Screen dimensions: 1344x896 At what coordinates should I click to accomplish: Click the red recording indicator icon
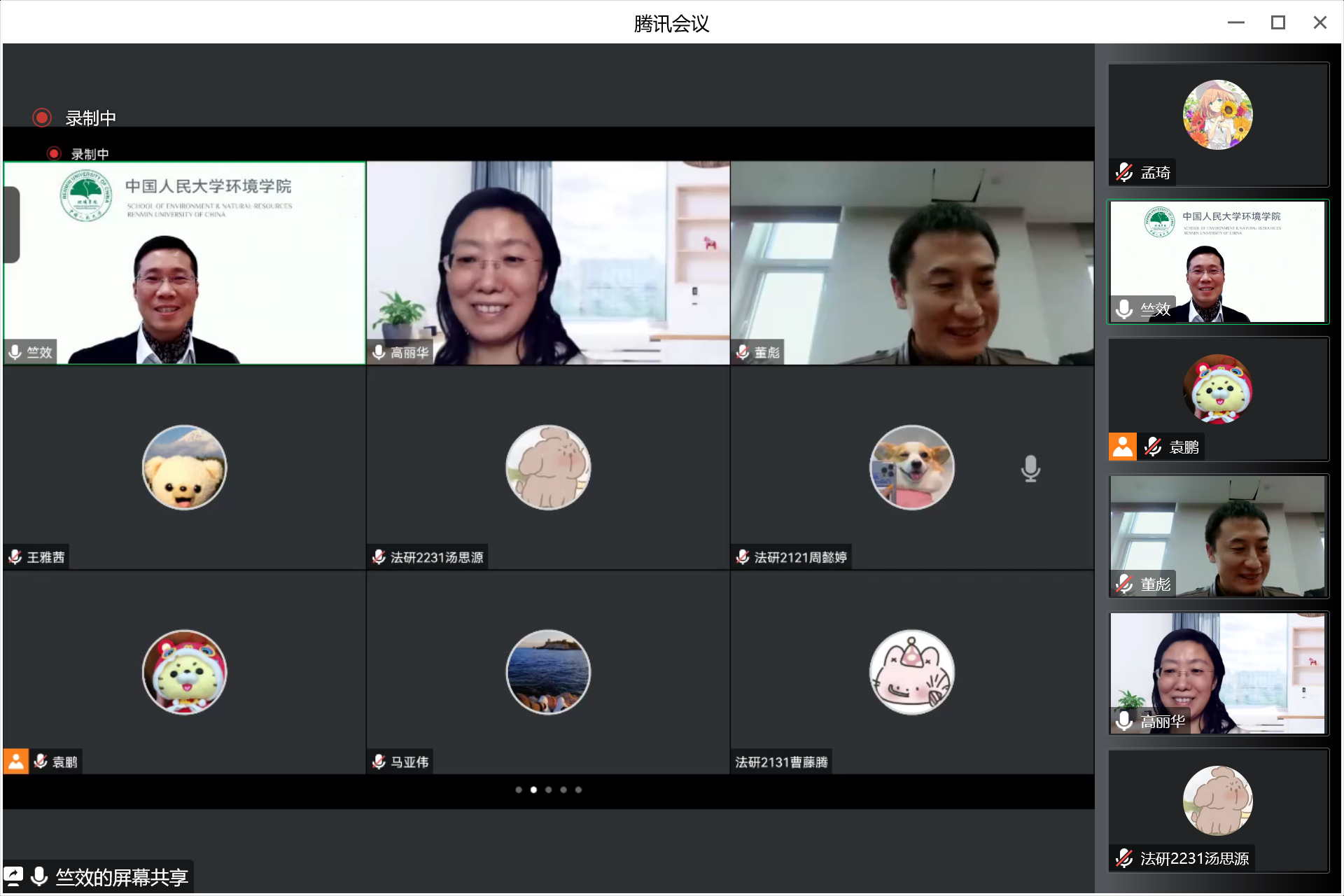pyautogui.click(x=42, y=118)
